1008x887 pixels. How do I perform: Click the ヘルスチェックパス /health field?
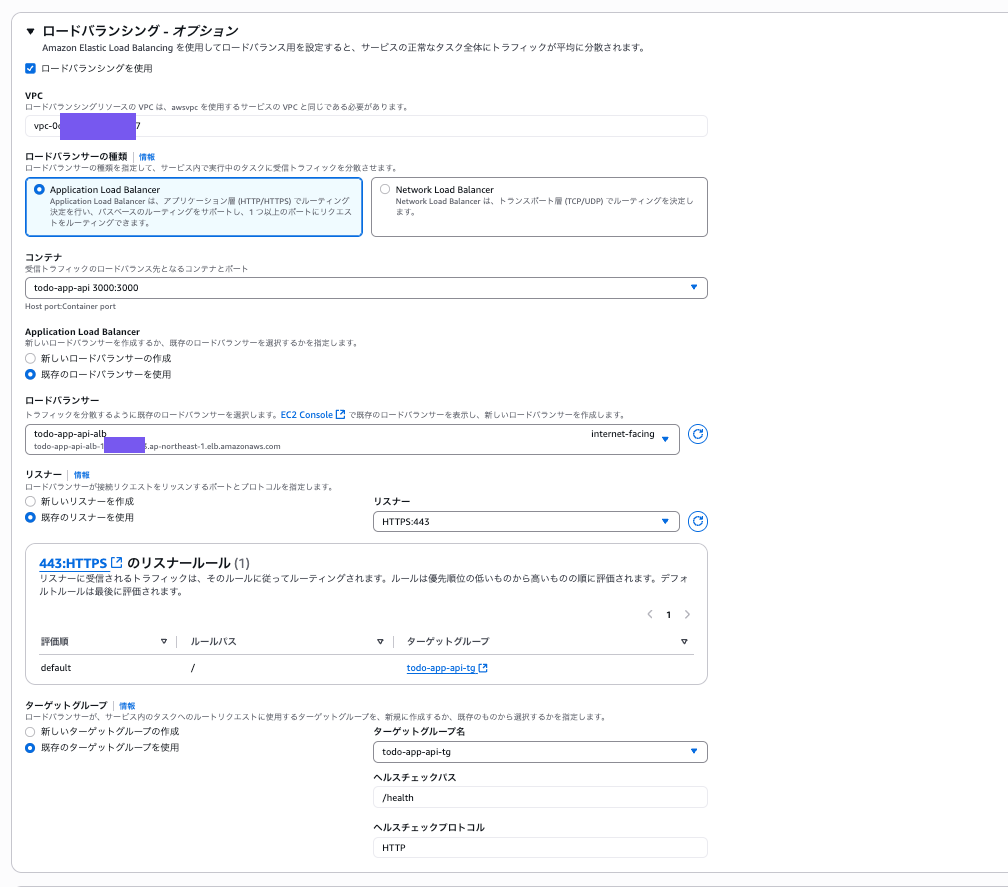(540, 797)
